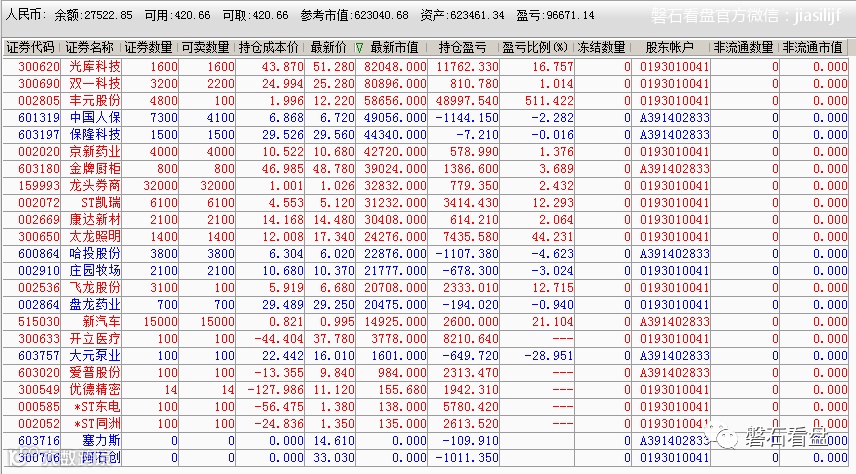The width and height of the screenshot is (856, 474).
Task: Select the 大元泵业 row
Action: (425, 356)
